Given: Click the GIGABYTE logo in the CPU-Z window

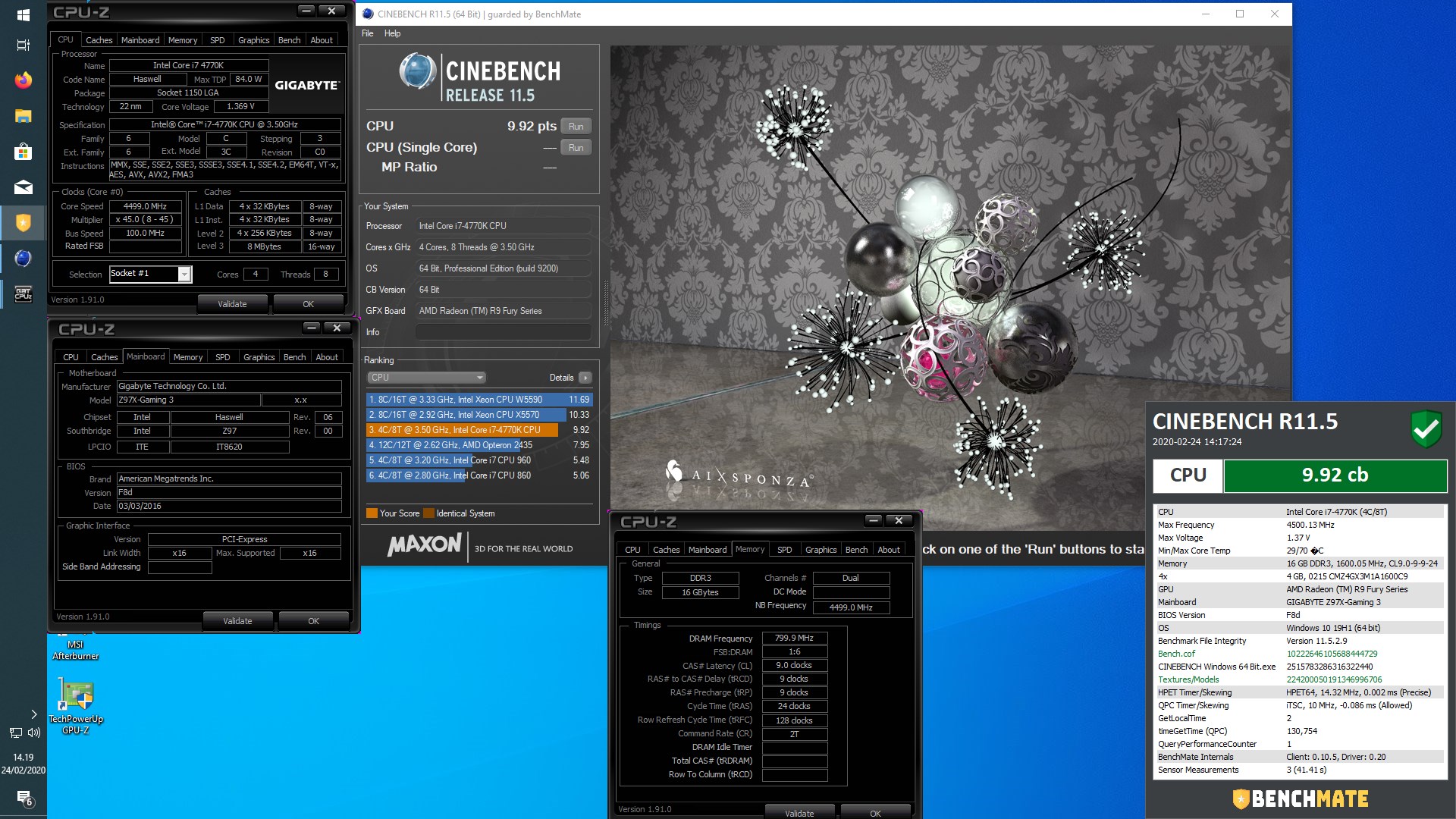Looking at the screenshot, I should (x=306, y=85).
